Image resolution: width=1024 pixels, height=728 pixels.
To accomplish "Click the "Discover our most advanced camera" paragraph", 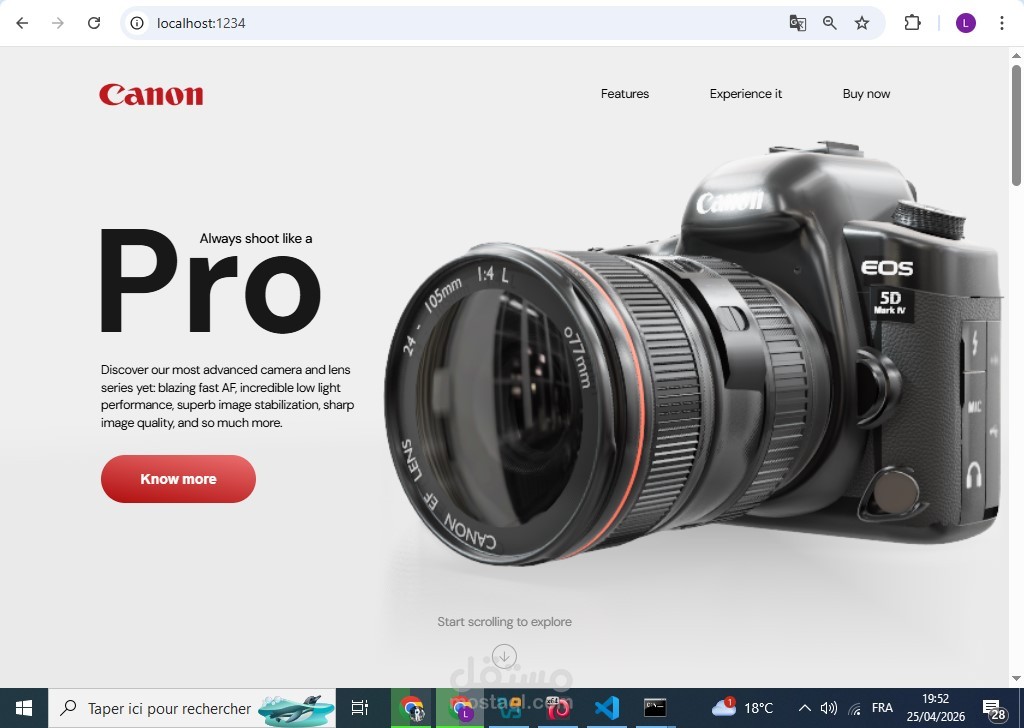I will (x=227, y=396).
